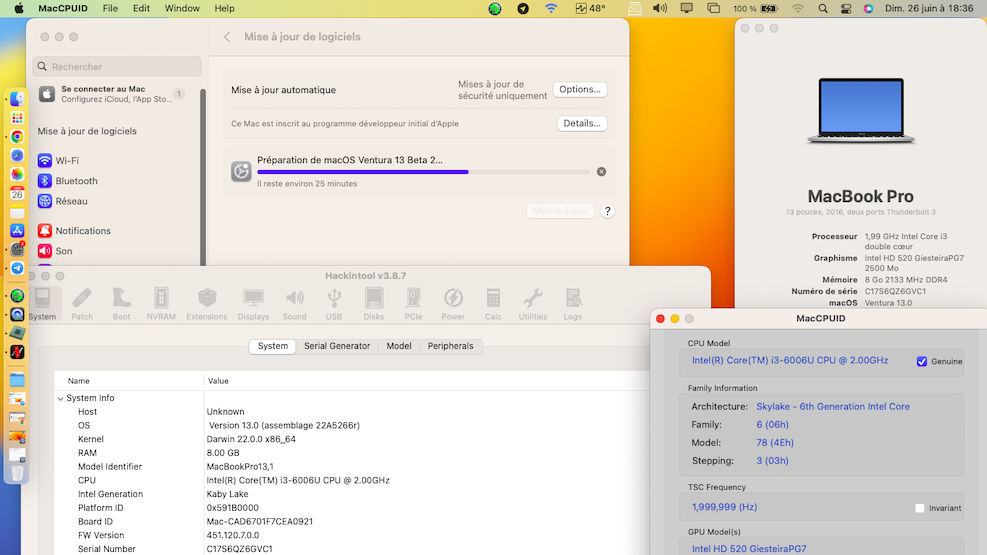Open Power section in Hackintool toolbar
Image resolution: width=987 pixels, height=555 pixels.
(x=453, y=304)
